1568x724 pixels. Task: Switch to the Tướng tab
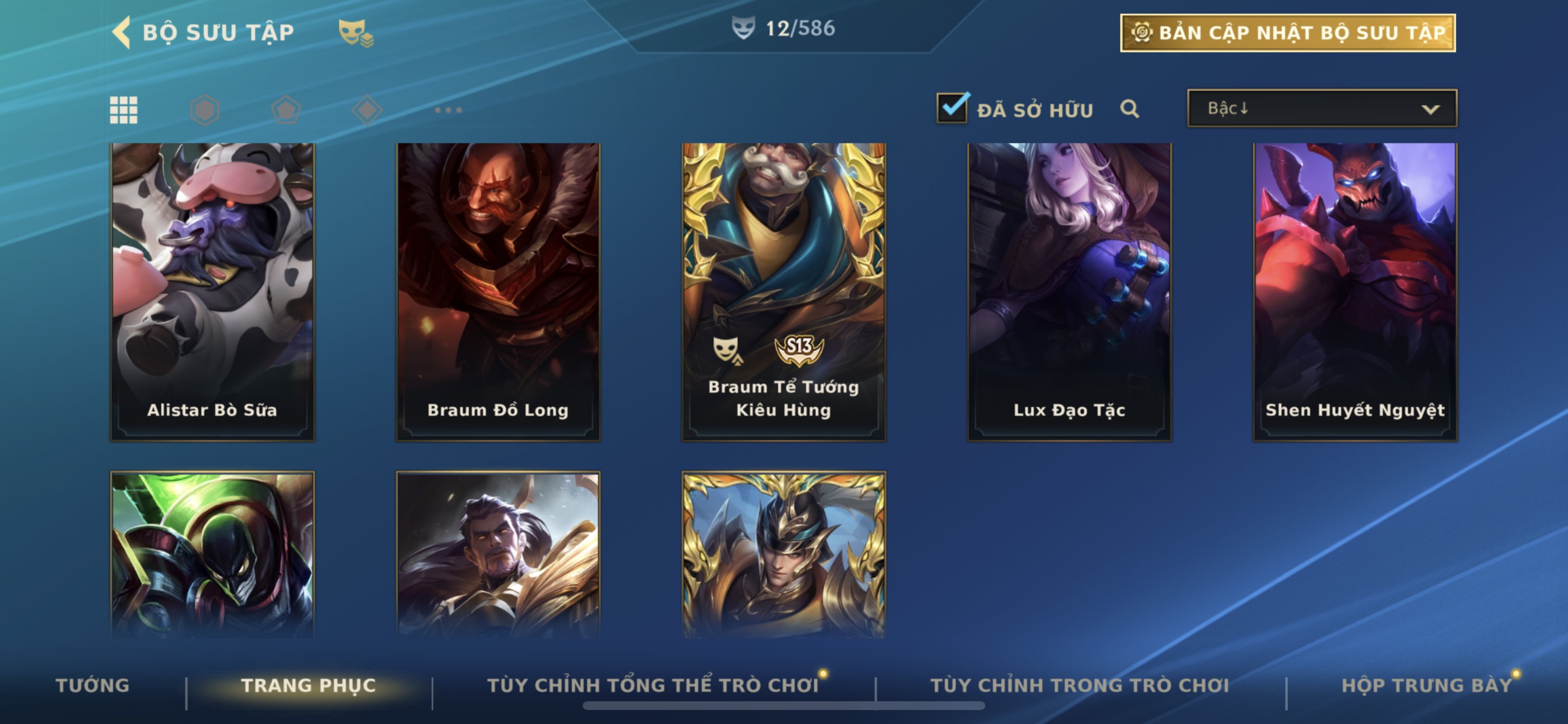(93, 685)
